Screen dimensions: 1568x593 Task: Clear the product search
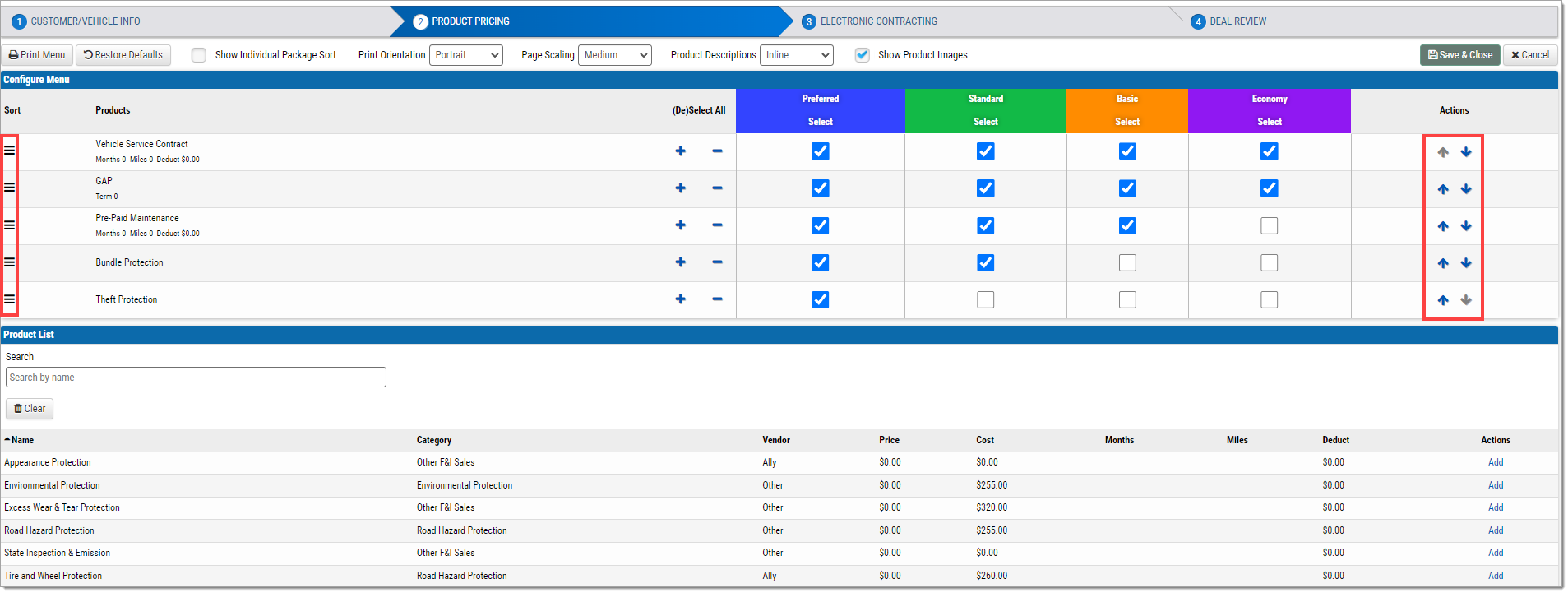click(x=30, y=409)
